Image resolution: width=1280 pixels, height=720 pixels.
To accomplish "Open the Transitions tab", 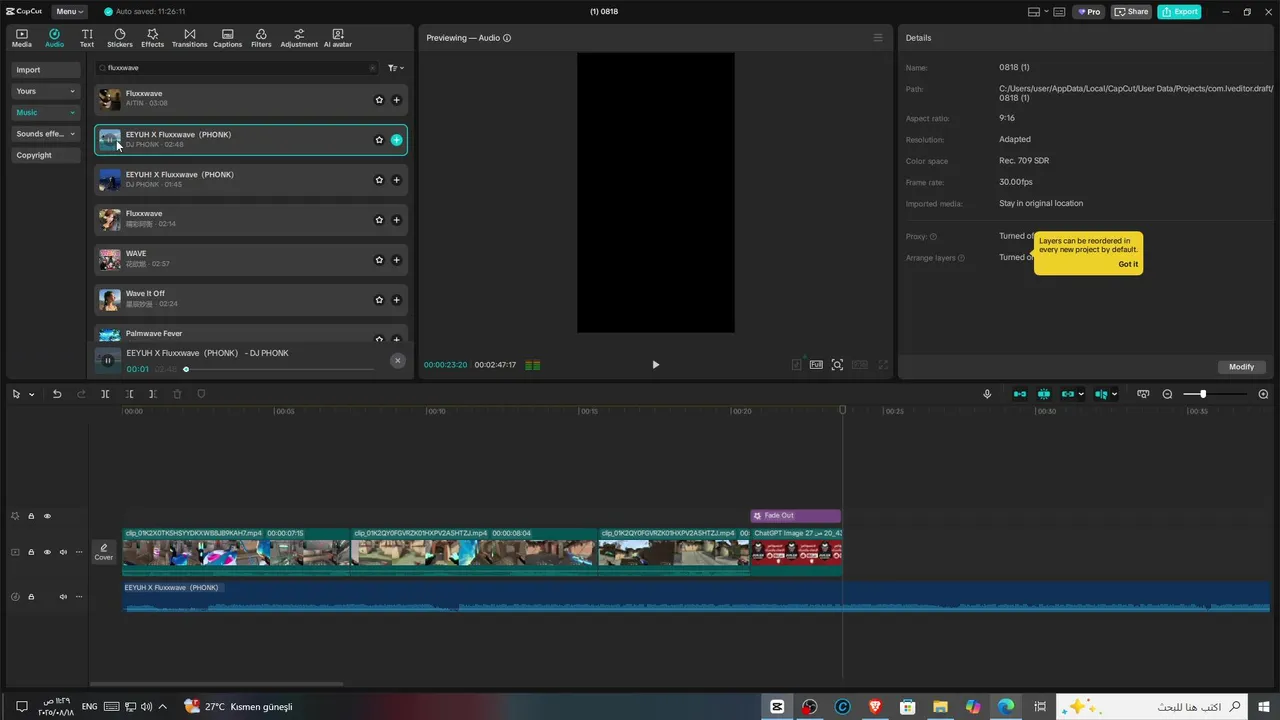I will click(189, 38).
